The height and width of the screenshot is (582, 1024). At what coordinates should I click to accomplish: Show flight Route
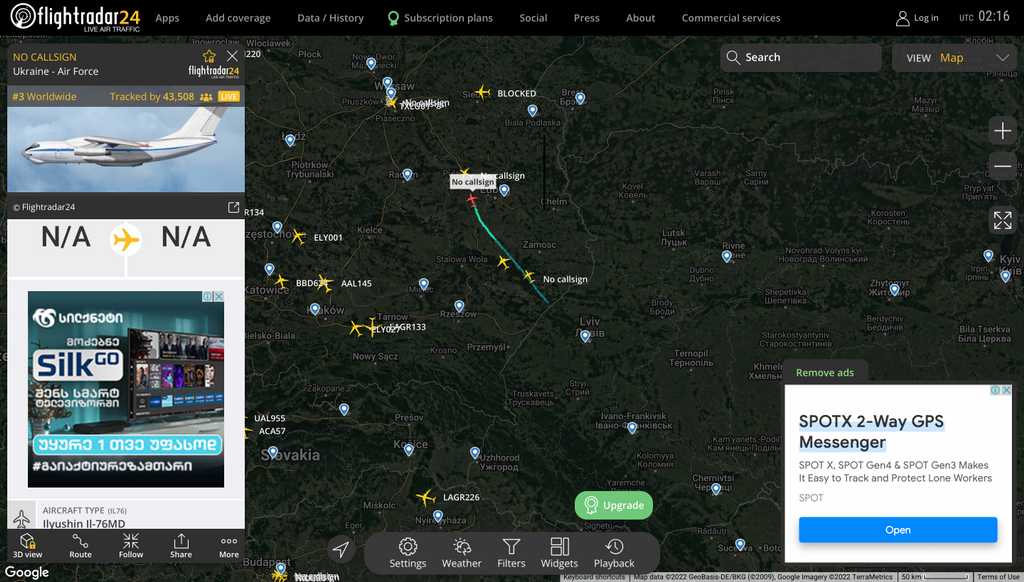point(80,545)
